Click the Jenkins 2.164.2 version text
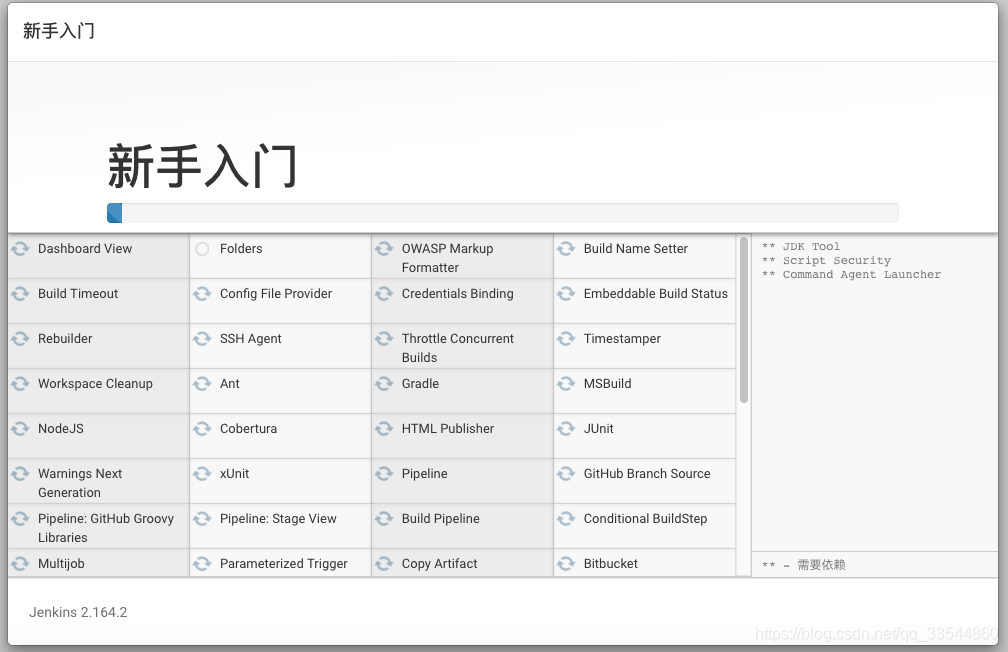1008x652 pixels. coord(78,612)
